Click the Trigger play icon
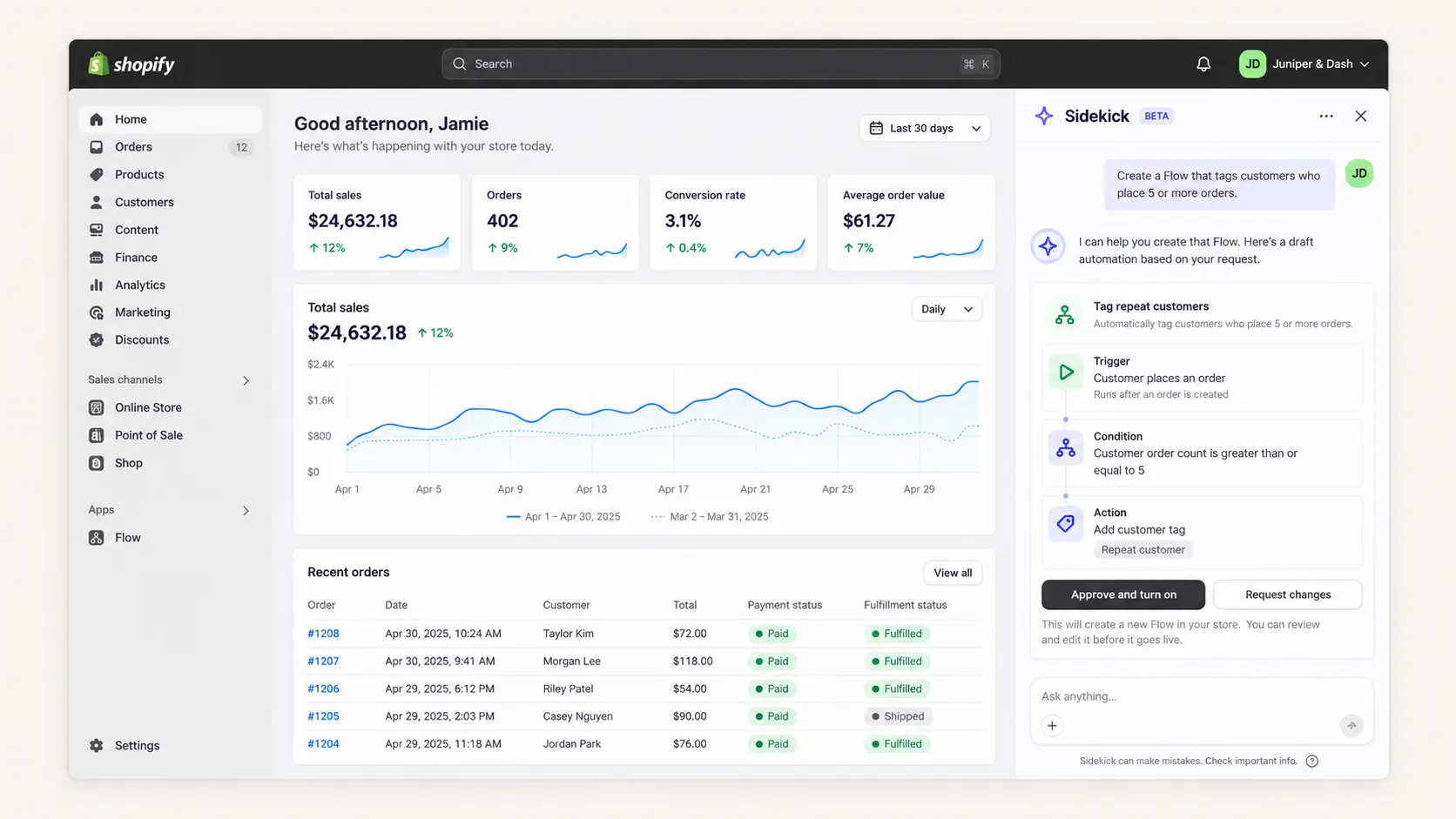 pyautogui.click(x=1066, y=373)
